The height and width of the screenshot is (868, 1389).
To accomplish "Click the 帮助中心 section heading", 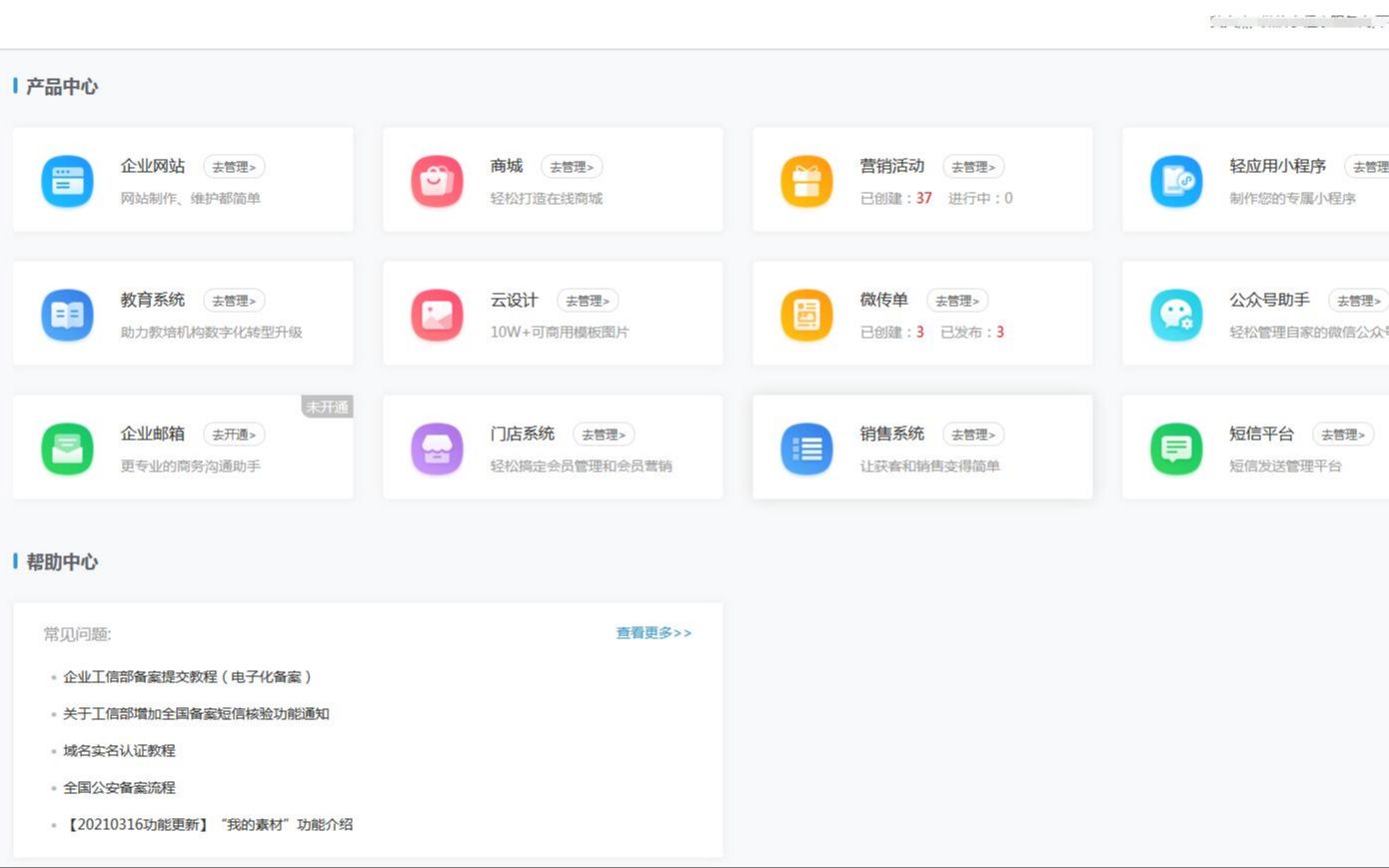I will coord(62,562).
